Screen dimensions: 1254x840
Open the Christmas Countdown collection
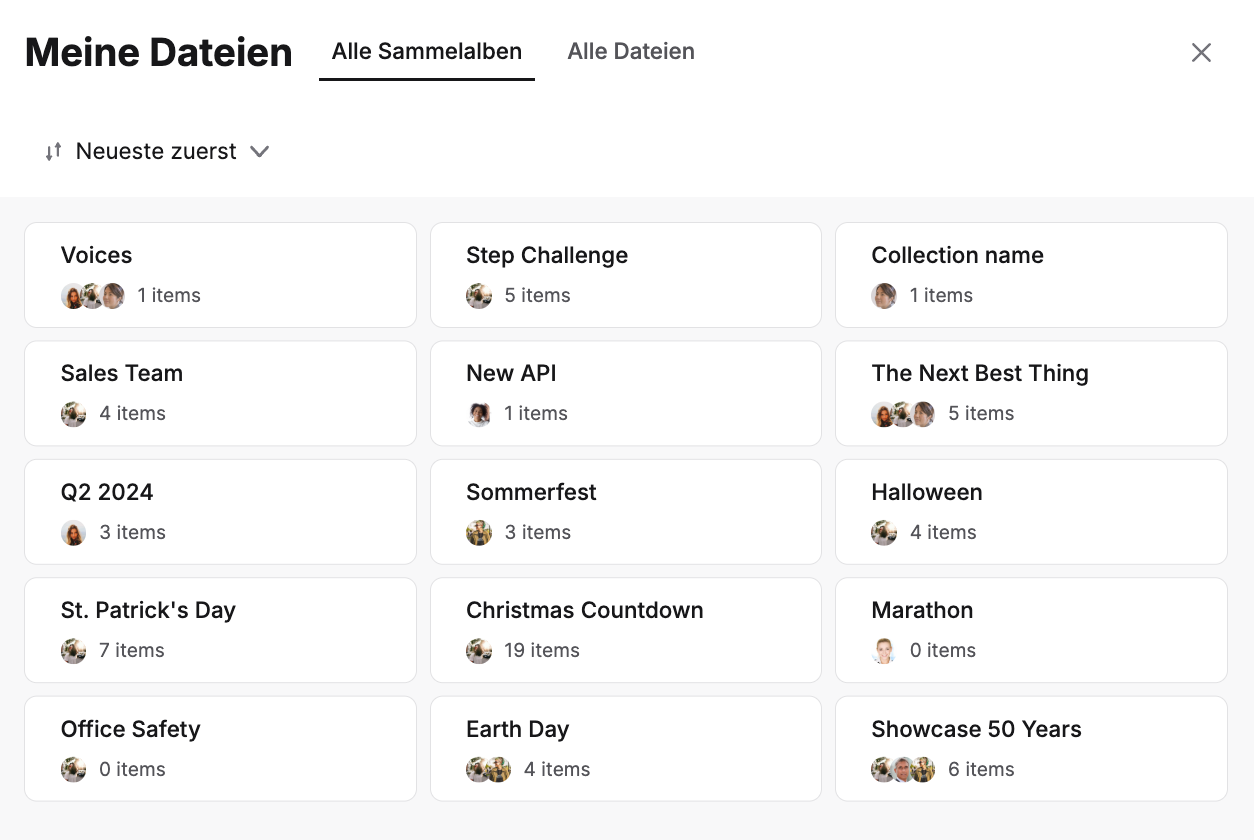(x=626, y=630)
